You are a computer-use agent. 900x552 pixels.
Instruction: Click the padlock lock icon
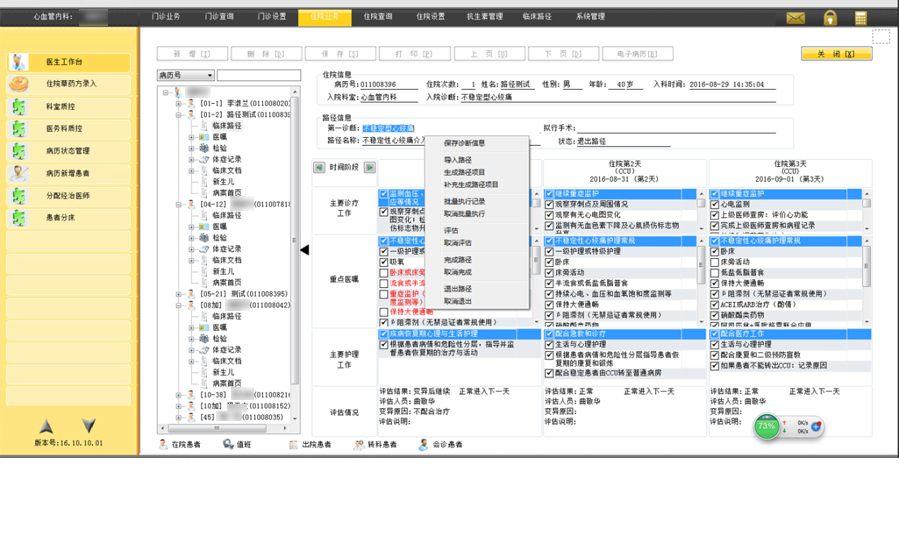[830, 18]
